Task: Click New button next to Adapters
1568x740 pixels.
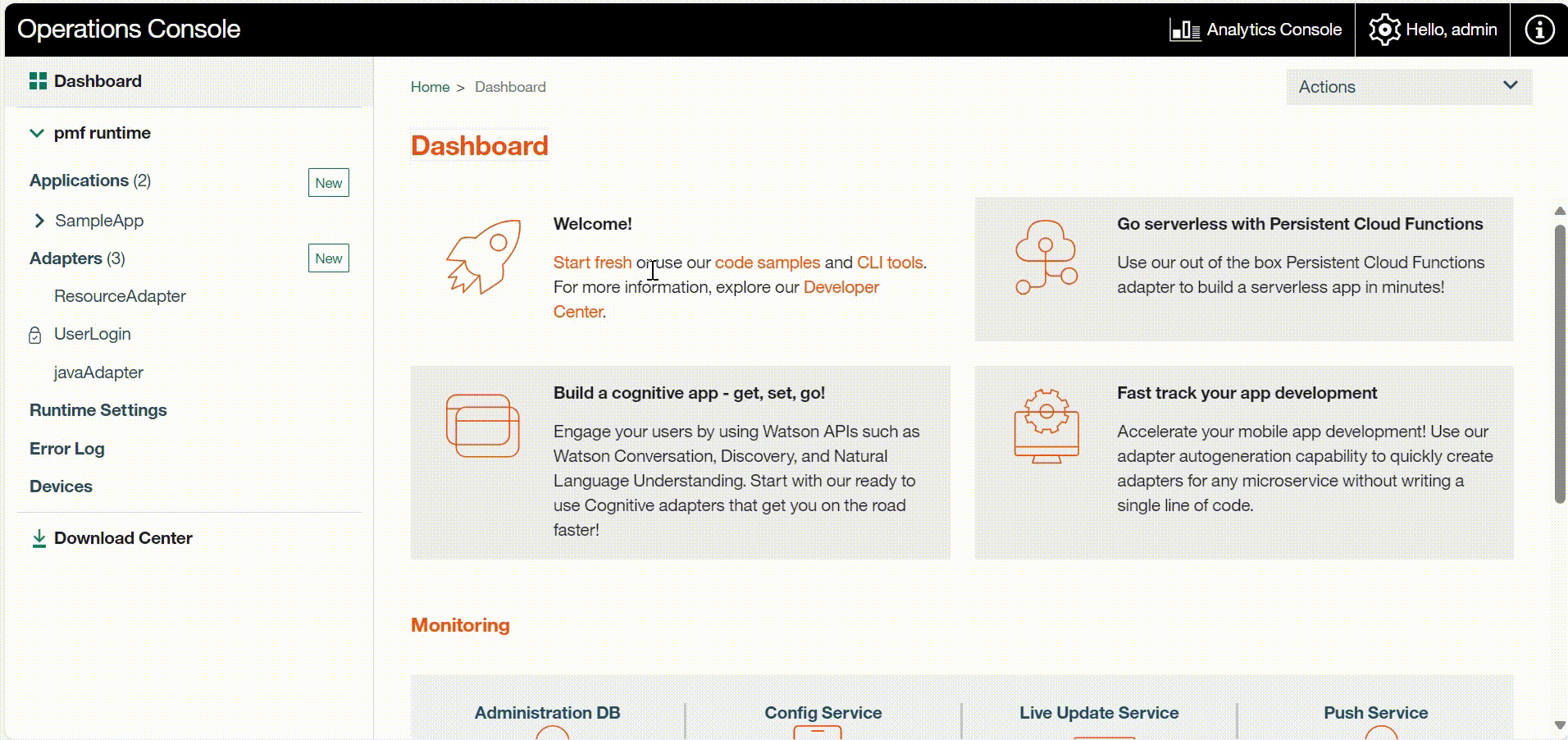Action: (328, 258)
